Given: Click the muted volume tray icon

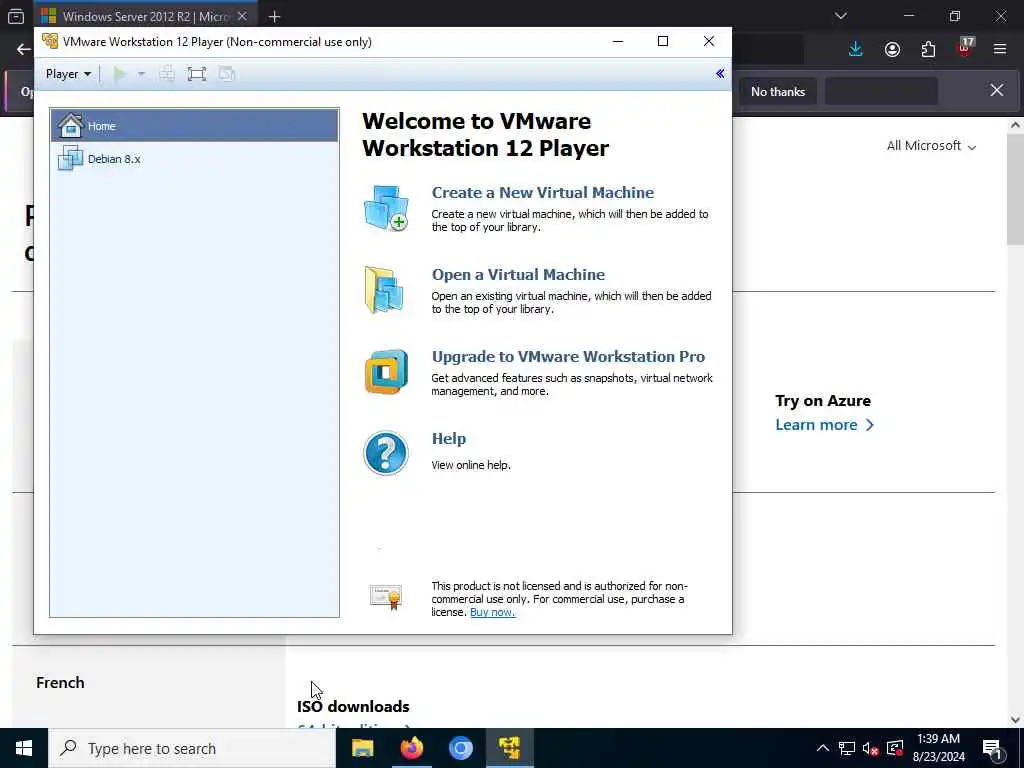Looking at the screenshot, I should 871,748.
